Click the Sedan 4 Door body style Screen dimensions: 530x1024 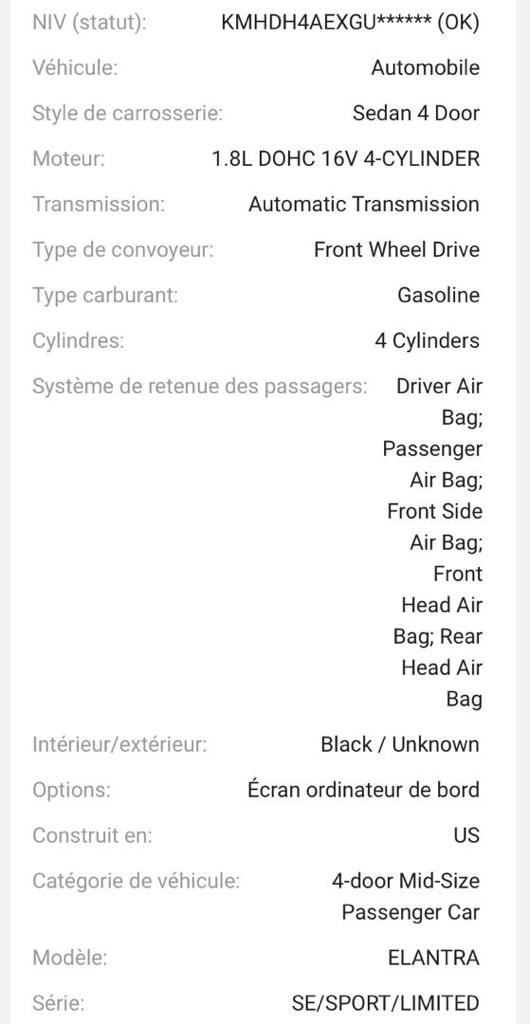tap(416, 113)
